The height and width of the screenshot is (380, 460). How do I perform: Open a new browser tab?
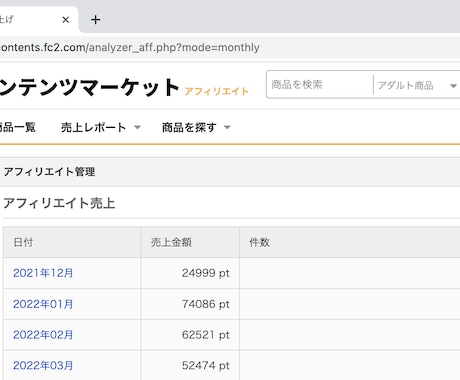[x=96, y=20]
